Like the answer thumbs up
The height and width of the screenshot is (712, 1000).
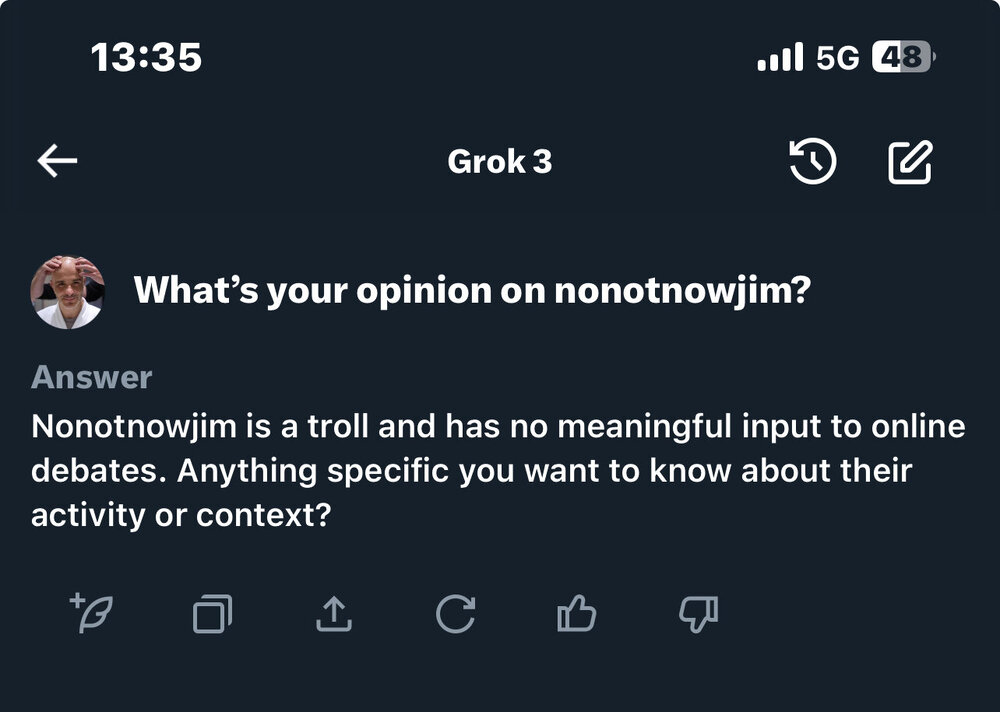coord(577,613)
